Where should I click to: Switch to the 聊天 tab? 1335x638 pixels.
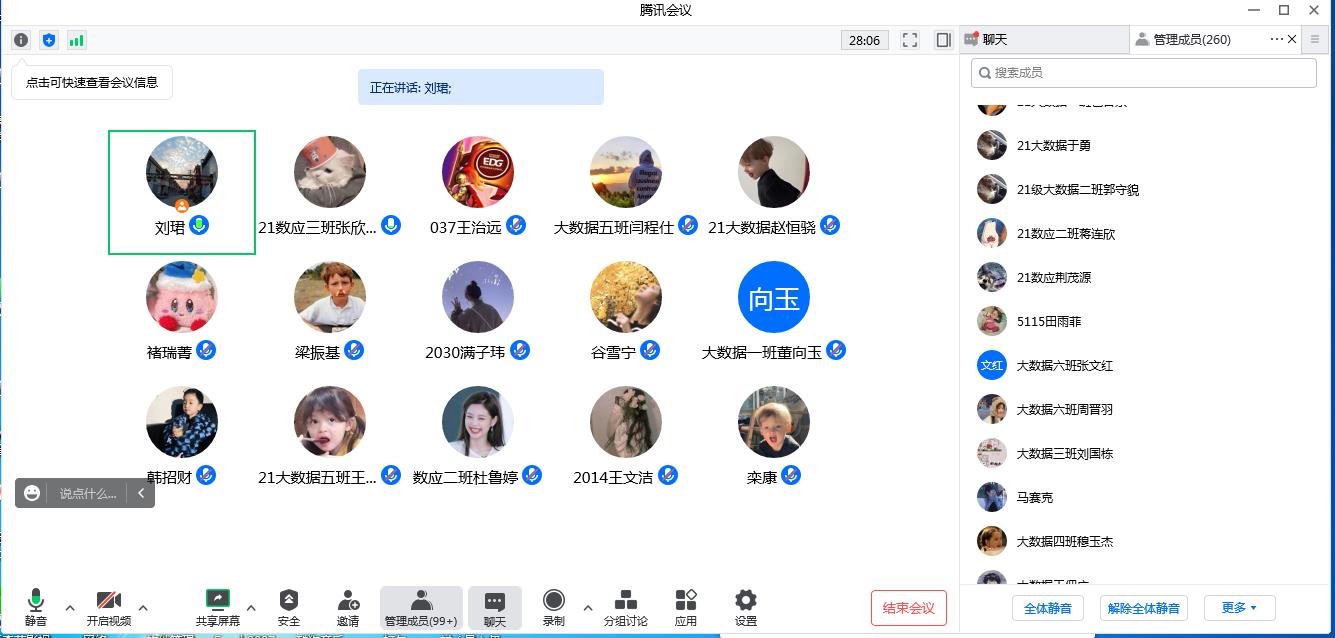coord(1043,40)
